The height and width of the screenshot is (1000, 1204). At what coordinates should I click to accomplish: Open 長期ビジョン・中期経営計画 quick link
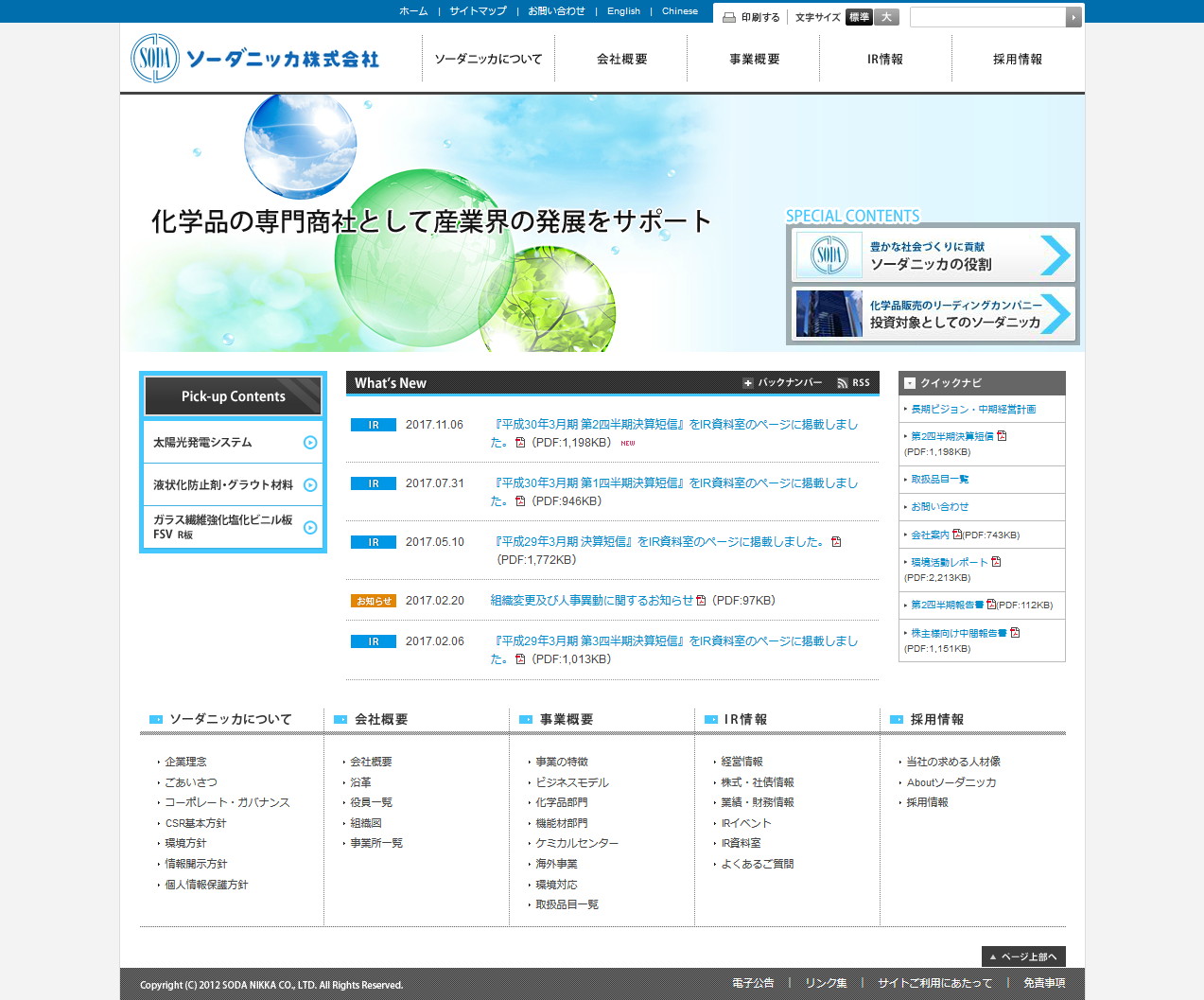click(x=973, y=410)
